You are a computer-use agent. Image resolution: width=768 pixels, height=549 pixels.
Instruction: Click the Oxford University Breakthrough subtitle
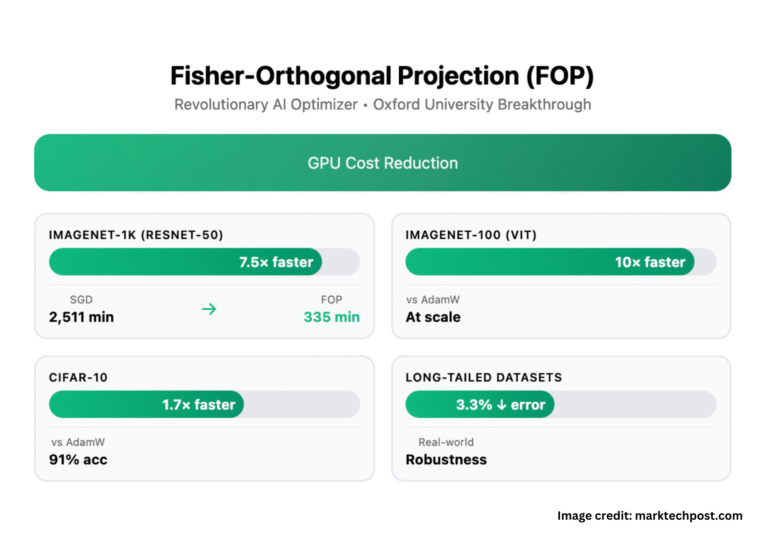click(x=482, y=104)
